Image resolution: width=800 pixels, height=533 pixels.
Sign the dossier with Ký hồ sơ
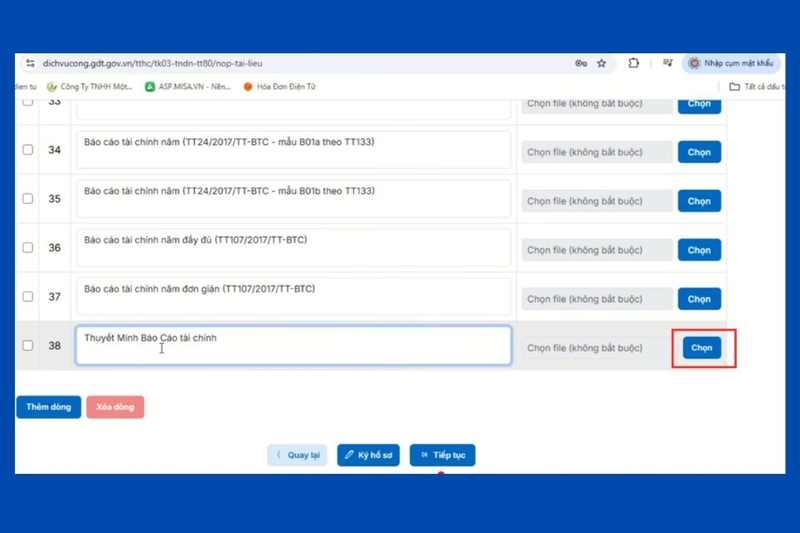coord(368,455)
